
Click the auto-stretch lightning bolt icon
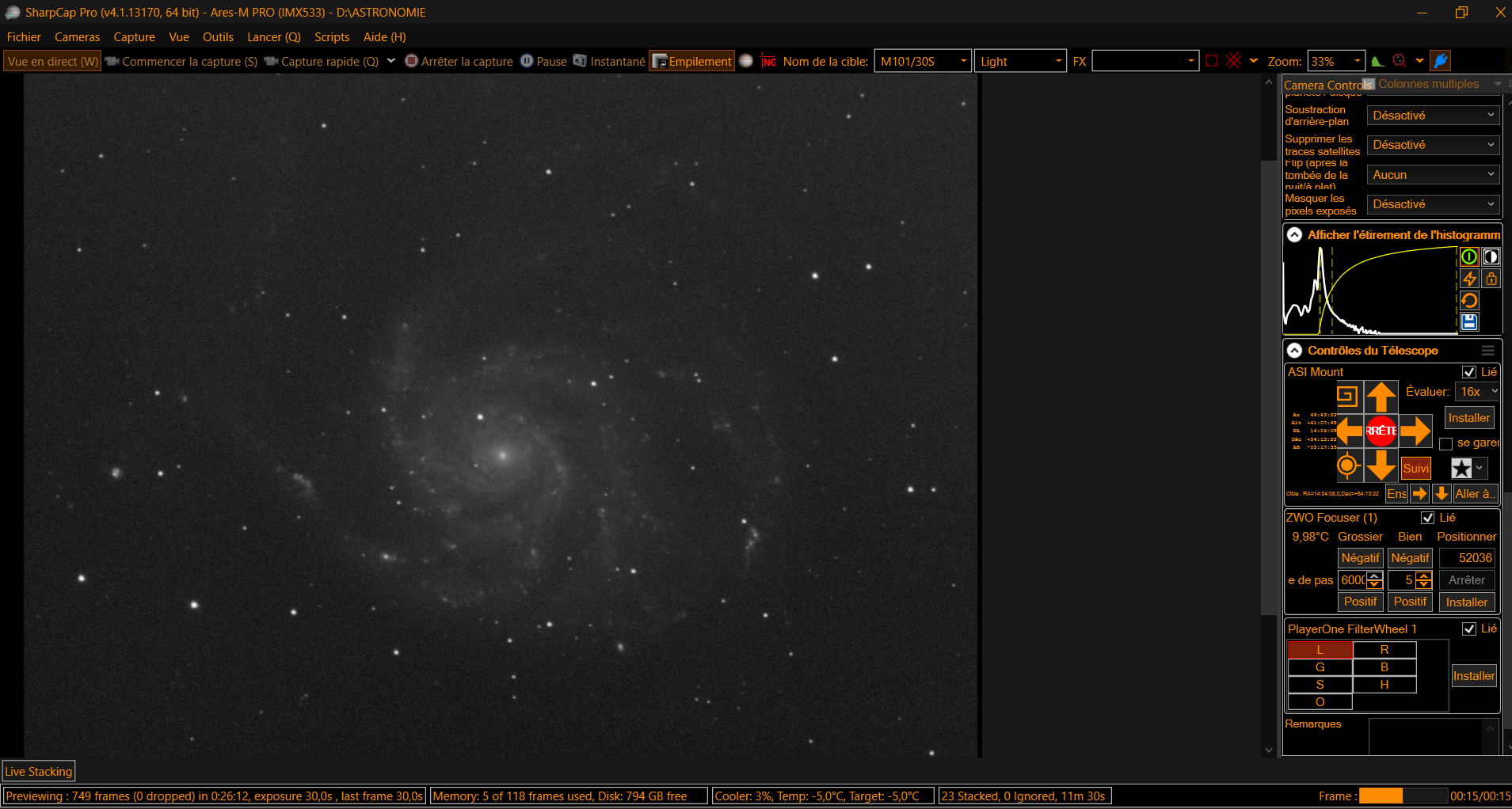(1469, 279)
